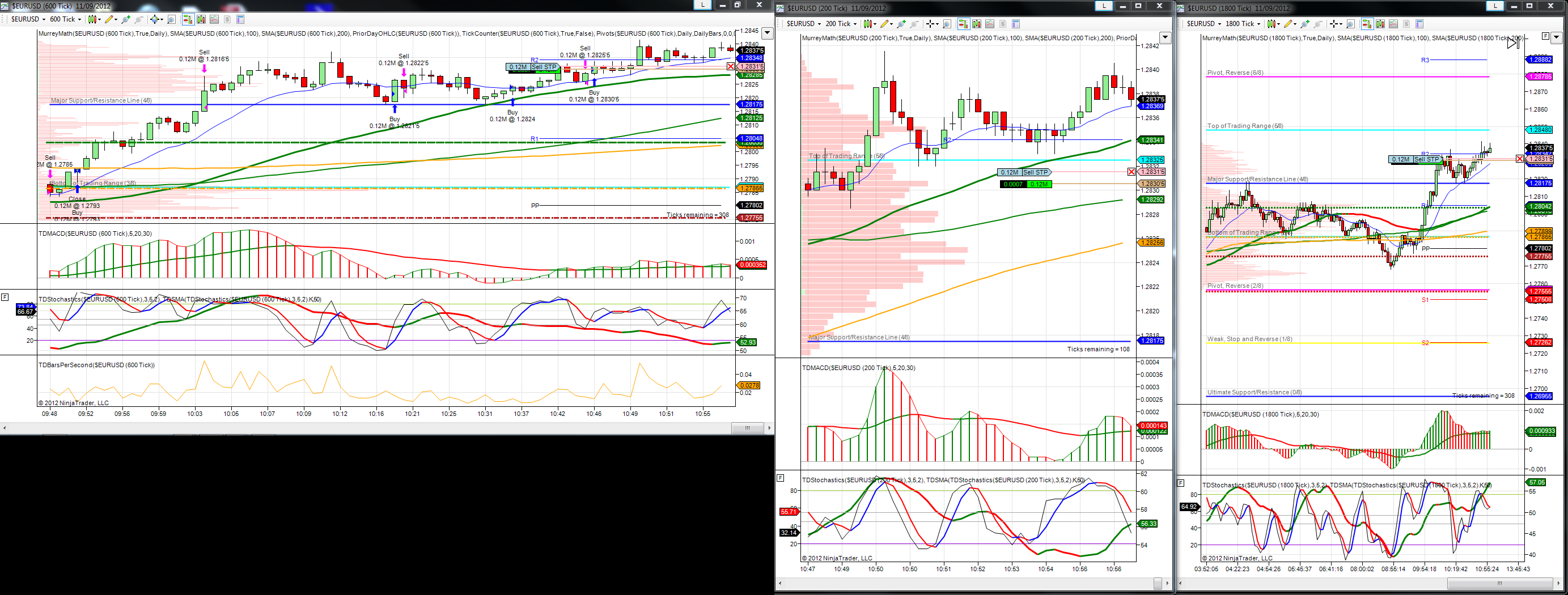Open Strategies icon in 600 Tick window
Image resolution: width=1568 pixels, height=595 pixels.
click(x=228, y=19)
